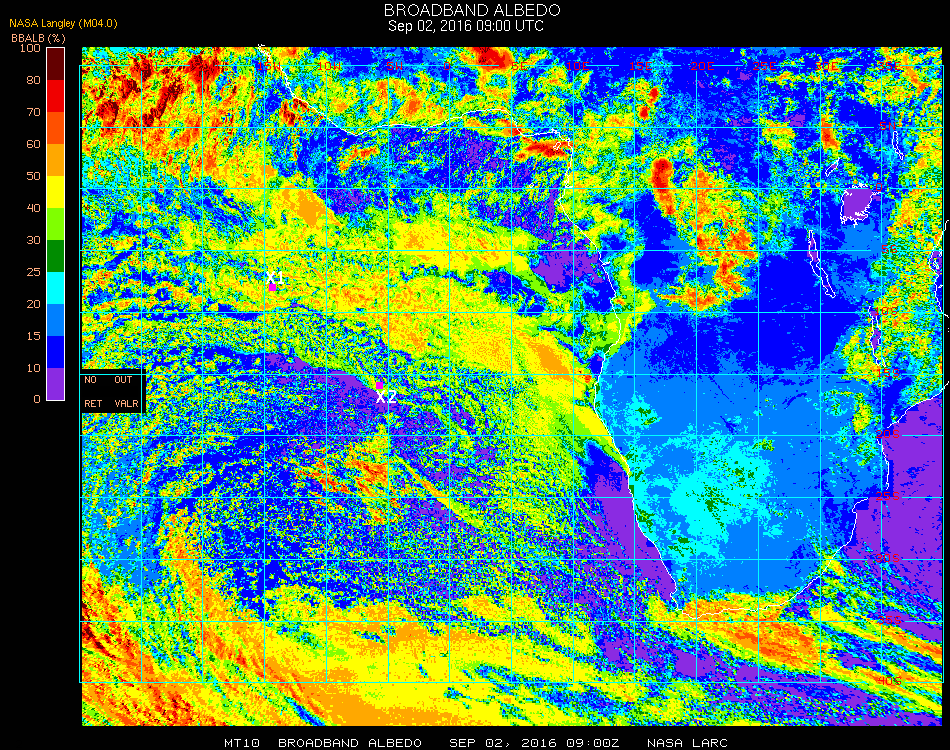The width and height of the screenshot is (950, 750).
Task: Click the 20S latitude label
Action: 889,434
